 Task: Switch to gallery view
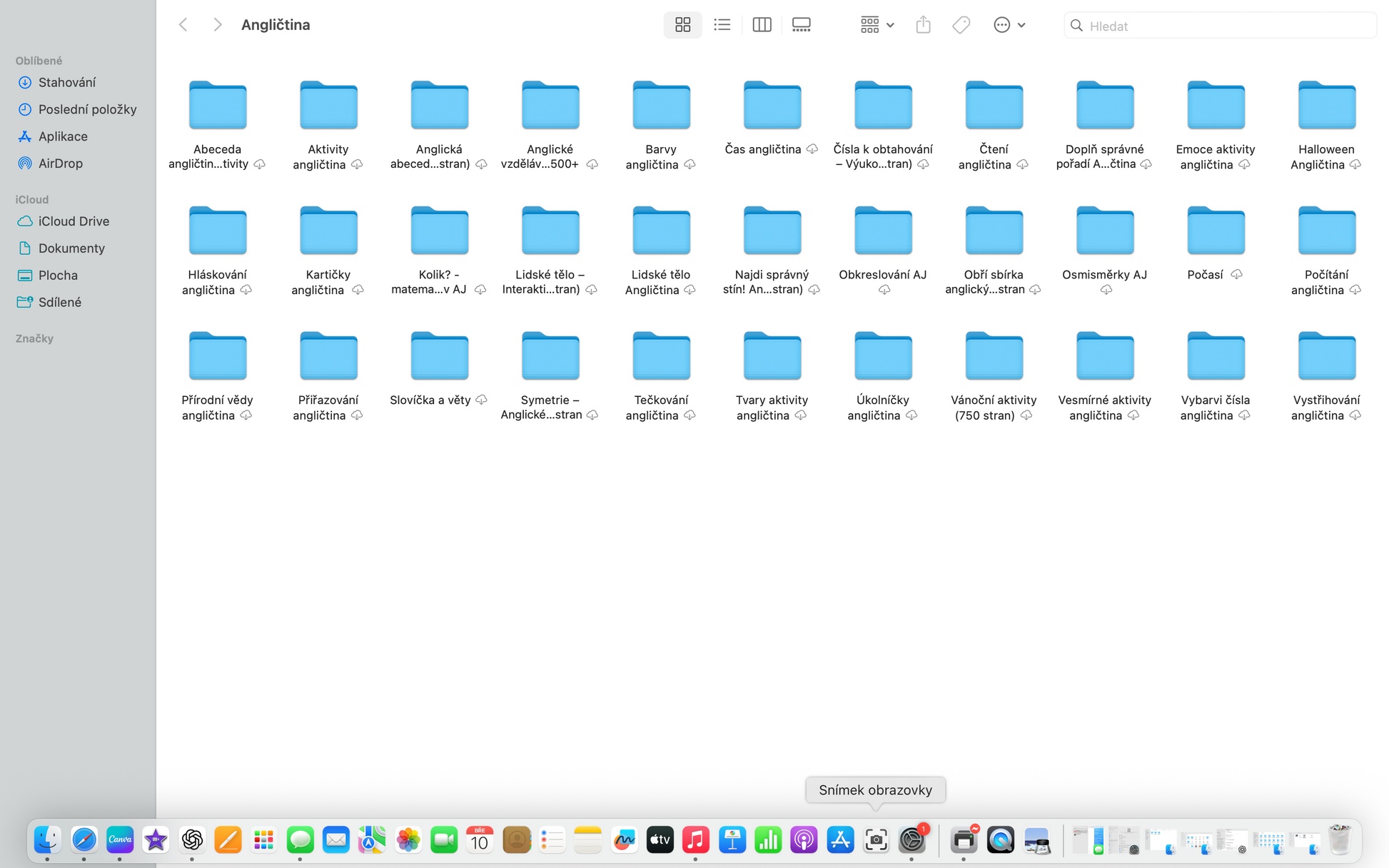pos(801,25)
